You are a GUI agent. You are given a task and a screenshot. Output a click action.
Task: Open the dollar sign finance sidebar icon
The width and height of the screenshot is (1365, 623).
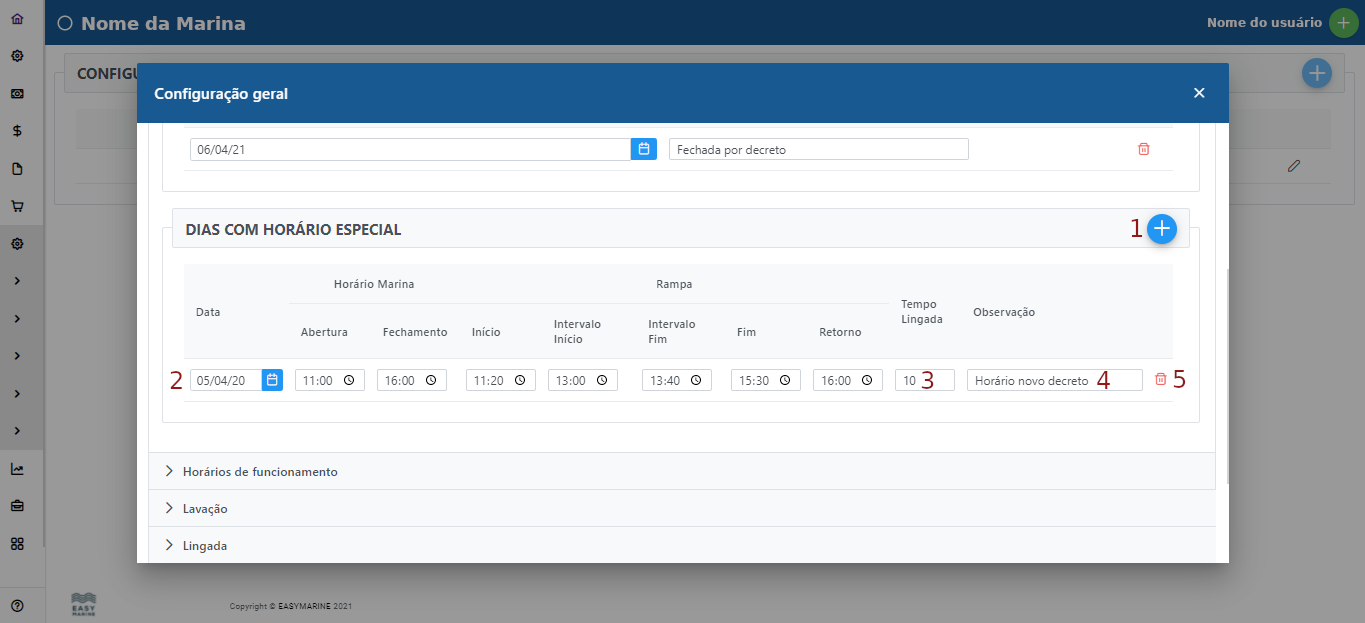tap(17, 131)
